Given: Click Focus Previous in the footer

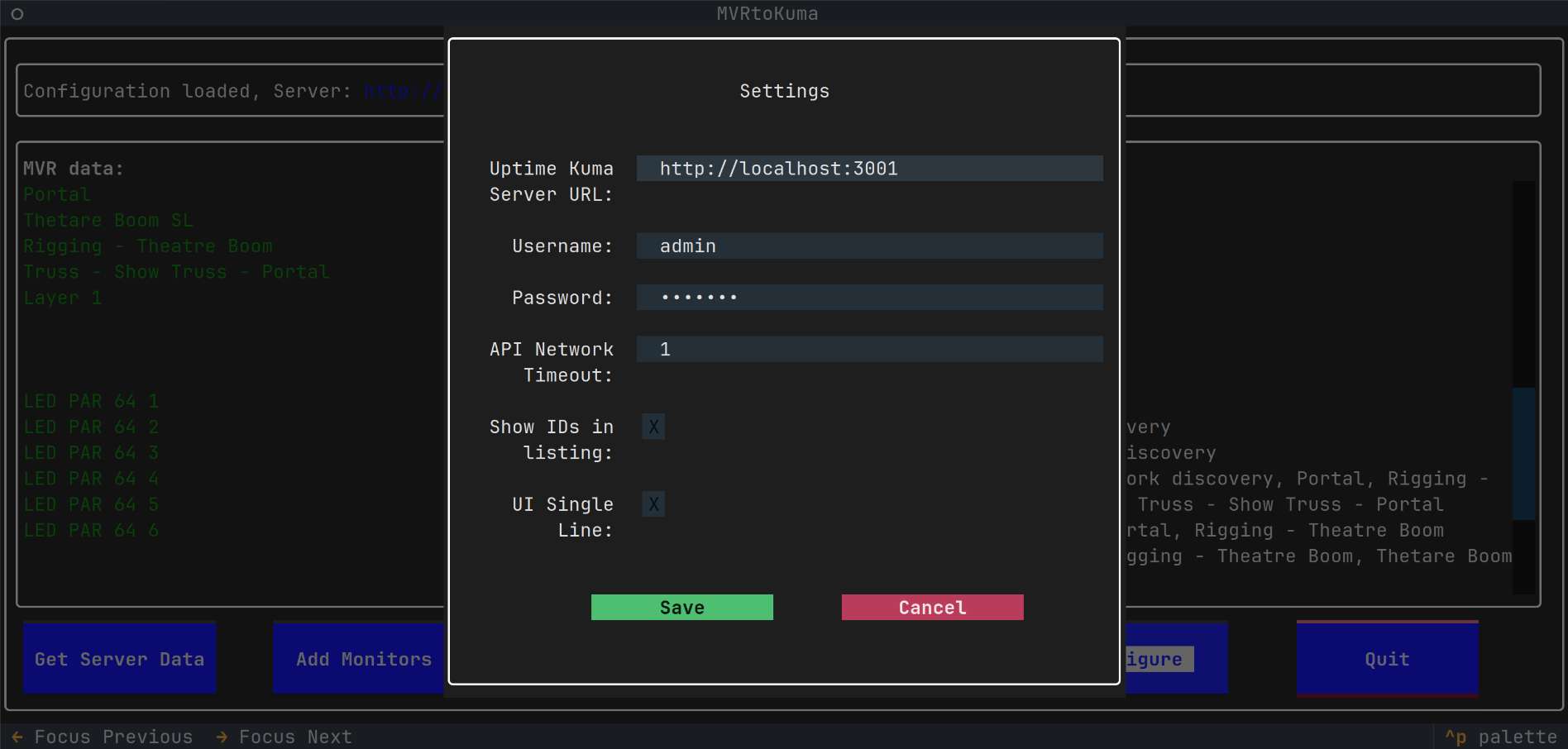Looking at the screenshot, I should [x=103, y=737].
